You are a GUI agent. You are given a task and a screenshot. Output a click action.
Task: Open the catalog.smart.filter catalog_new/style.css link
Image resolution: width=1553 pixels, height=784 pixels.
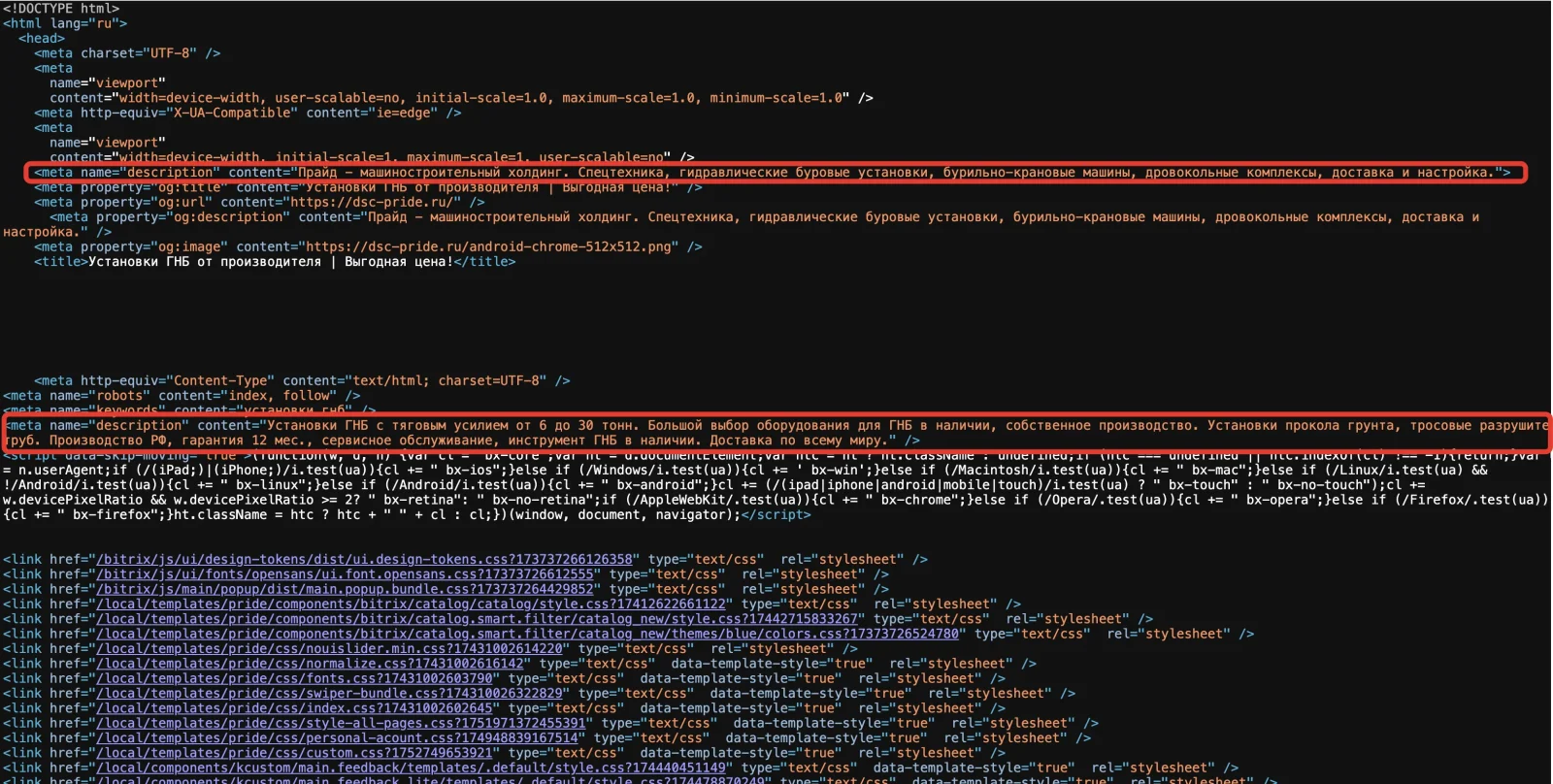click(478, 619)
